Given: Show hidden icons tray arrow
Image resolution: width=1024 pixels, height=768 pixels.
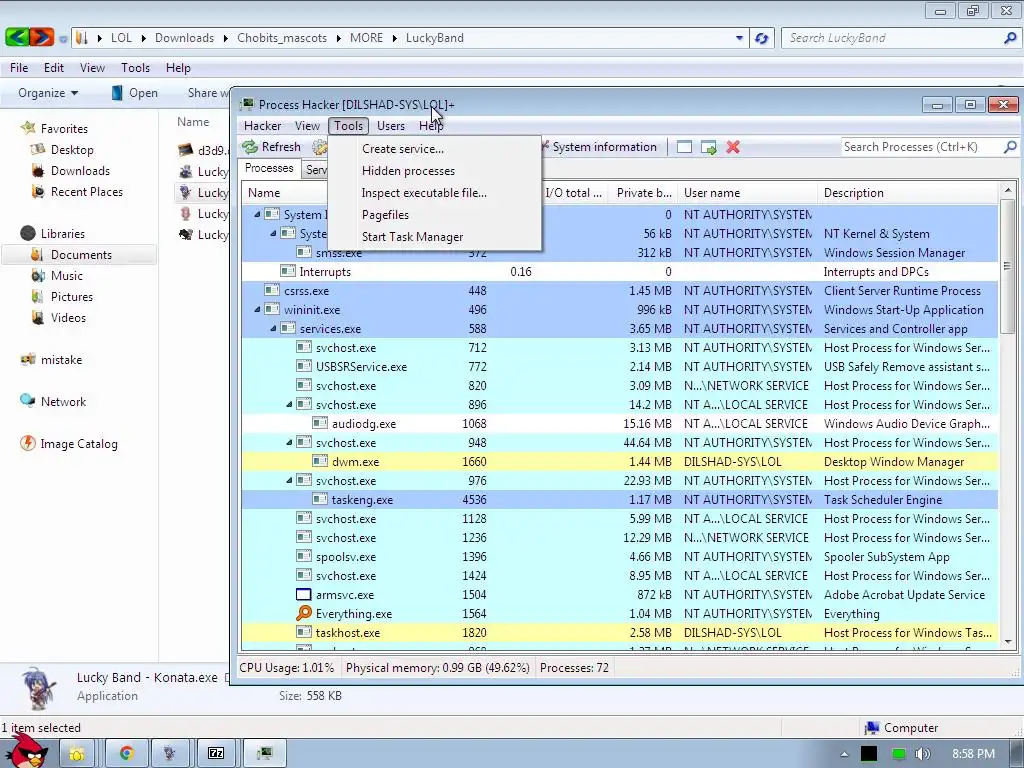Looking at the screenshot, I should point(844,754).
